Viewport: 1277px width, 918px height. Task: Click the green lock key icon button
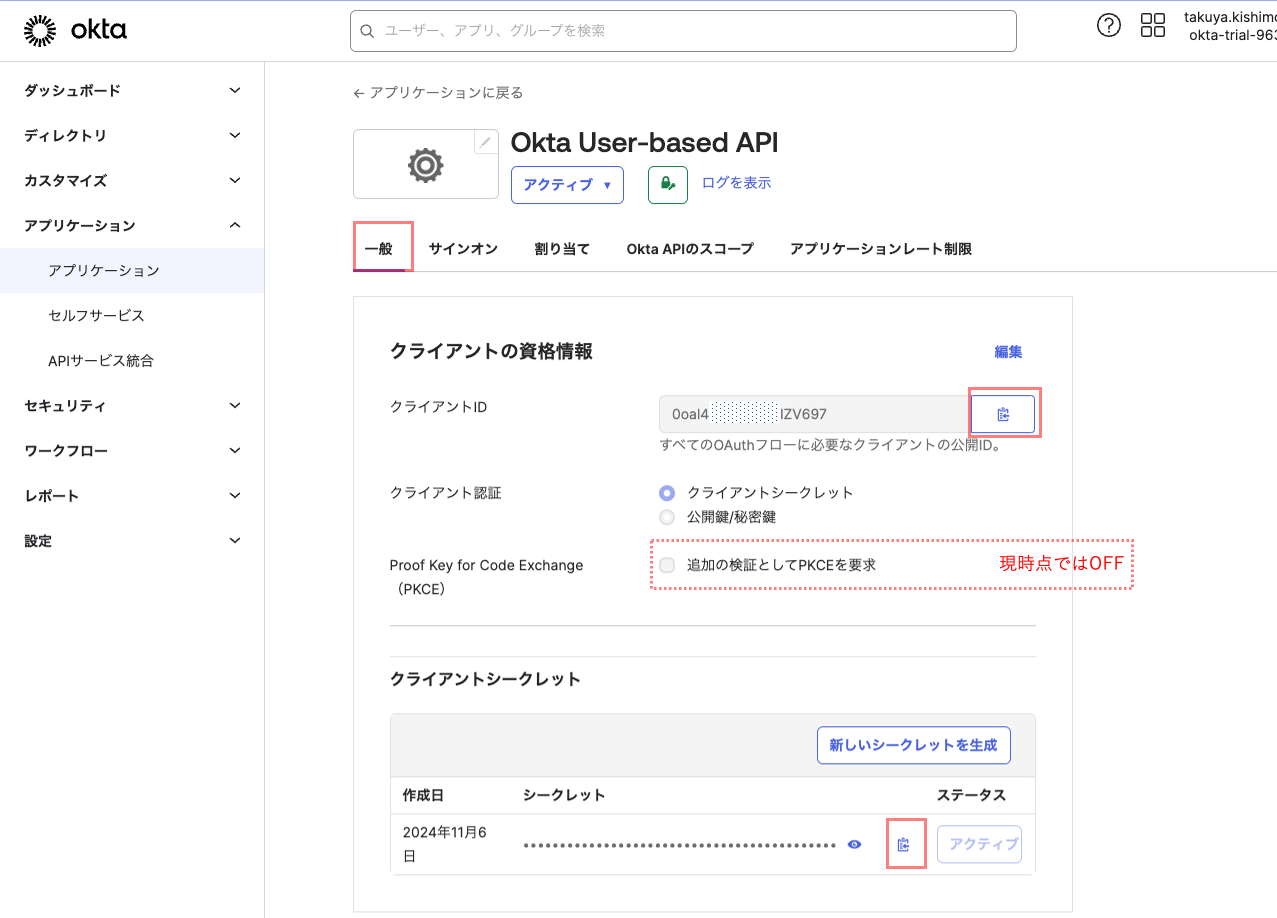coord(667,185)
